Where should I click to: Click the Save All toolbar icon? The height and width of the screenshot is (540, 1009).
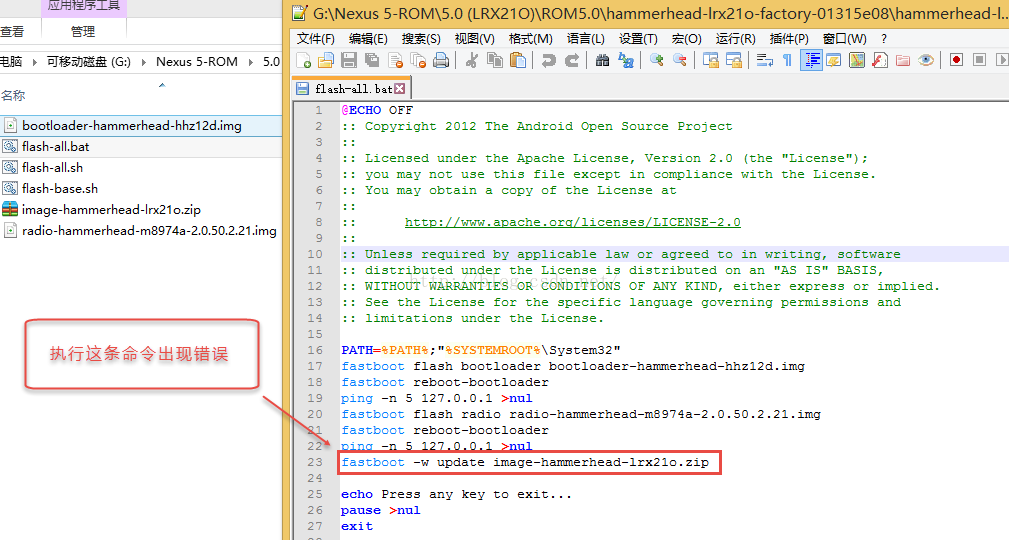tap(372, 61)
